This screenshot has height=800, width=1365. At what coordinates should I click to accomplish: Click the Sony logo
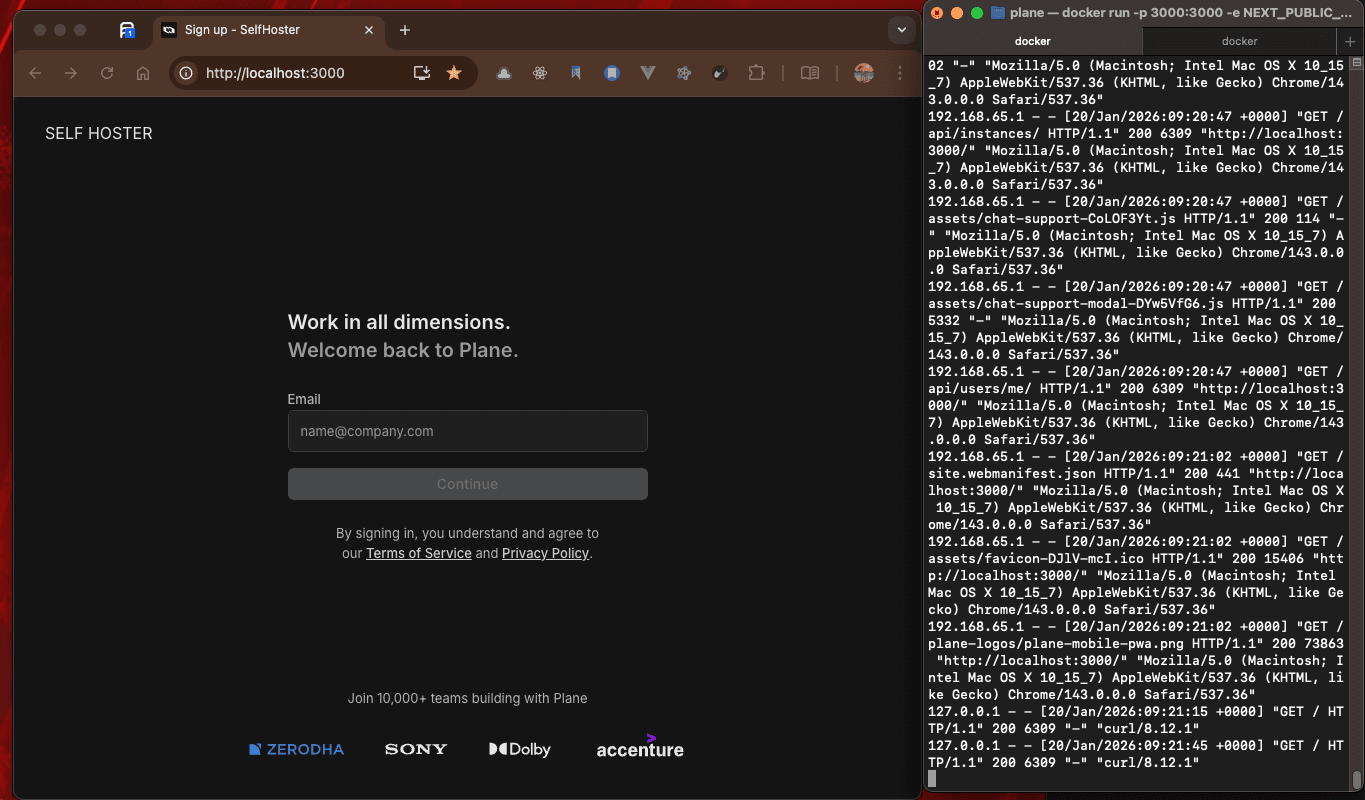416,749
